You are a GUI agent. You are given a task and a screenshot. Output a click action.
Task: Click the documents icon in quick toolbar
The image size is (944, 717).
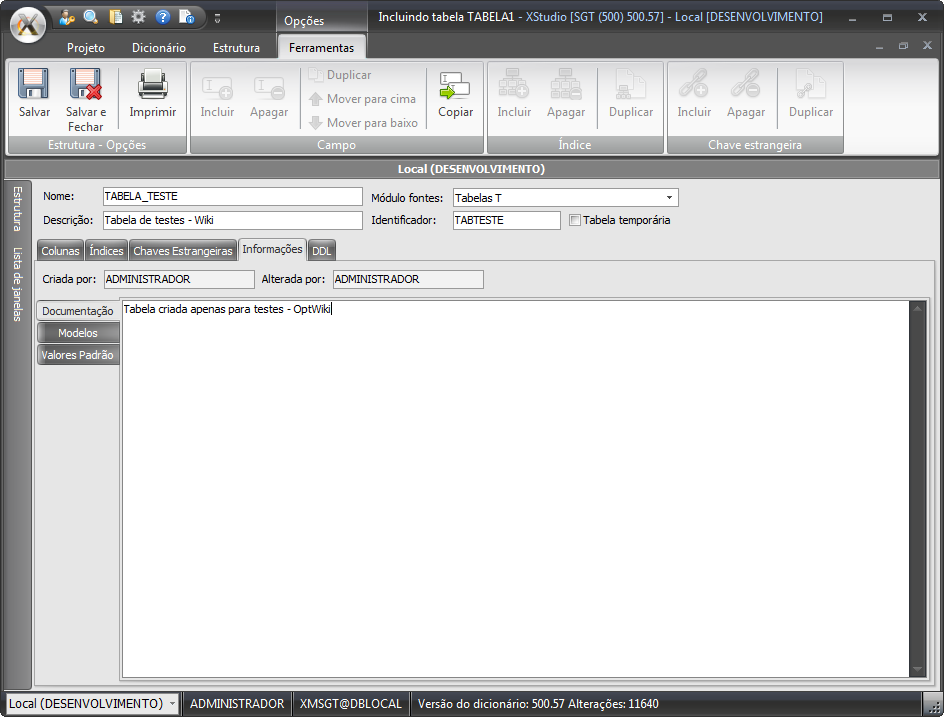point(115,17)
